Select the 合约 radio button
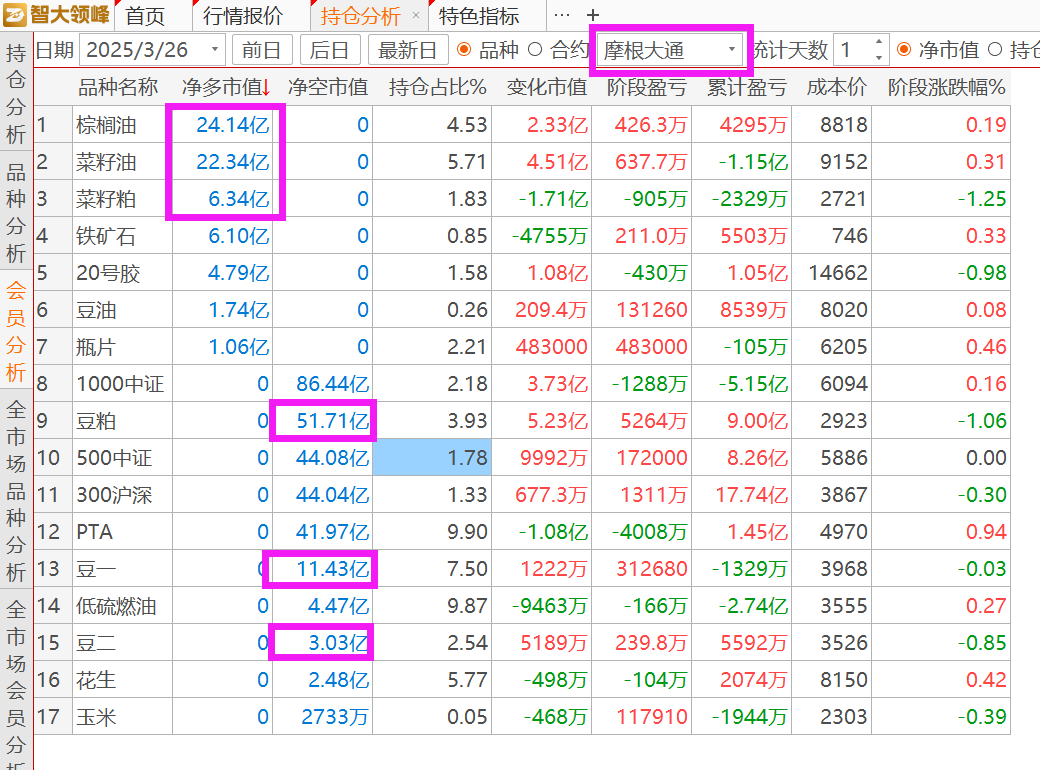Viewport: 1040px width, 770px height. click(535, 50)
